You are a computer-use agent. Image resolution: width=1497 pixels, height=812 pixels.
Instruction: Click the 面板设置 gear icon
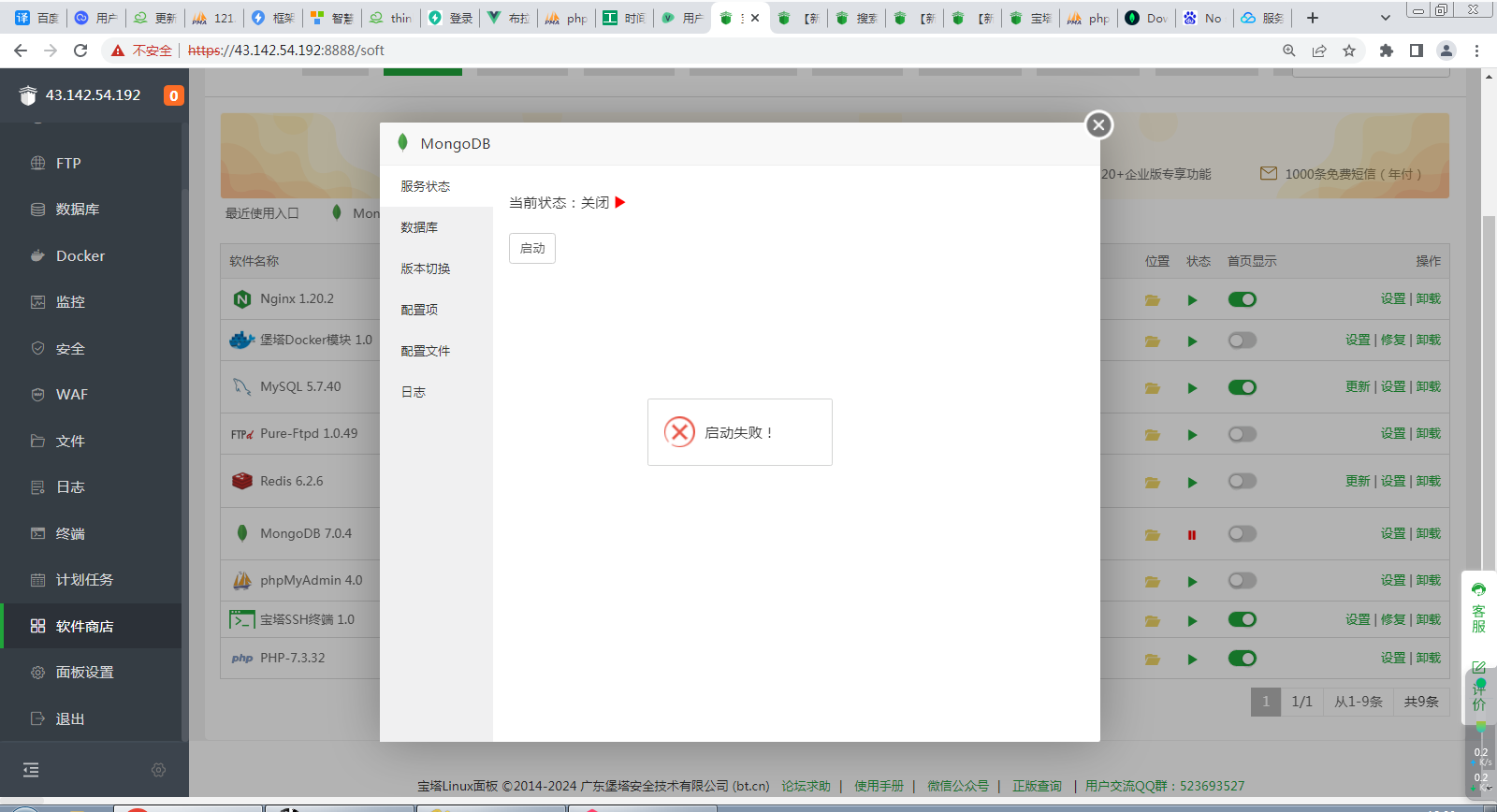click(37, 673)
